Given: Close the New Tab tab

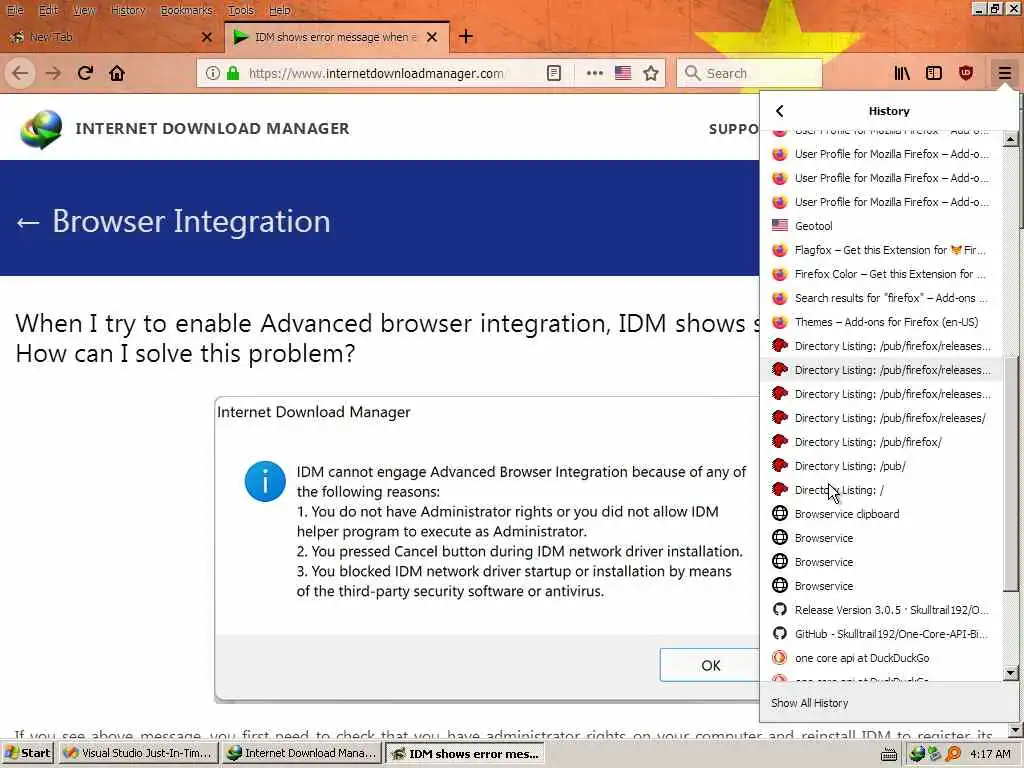Looking at the screenshot, I should pyautogui.click(x=207, y=37).
